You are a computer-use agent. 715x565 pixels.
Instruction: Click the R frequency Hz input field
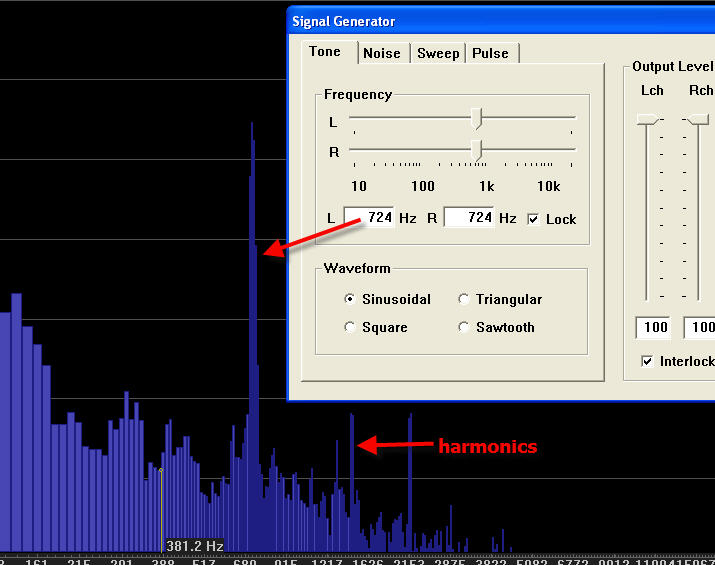[x=469, y=217]
